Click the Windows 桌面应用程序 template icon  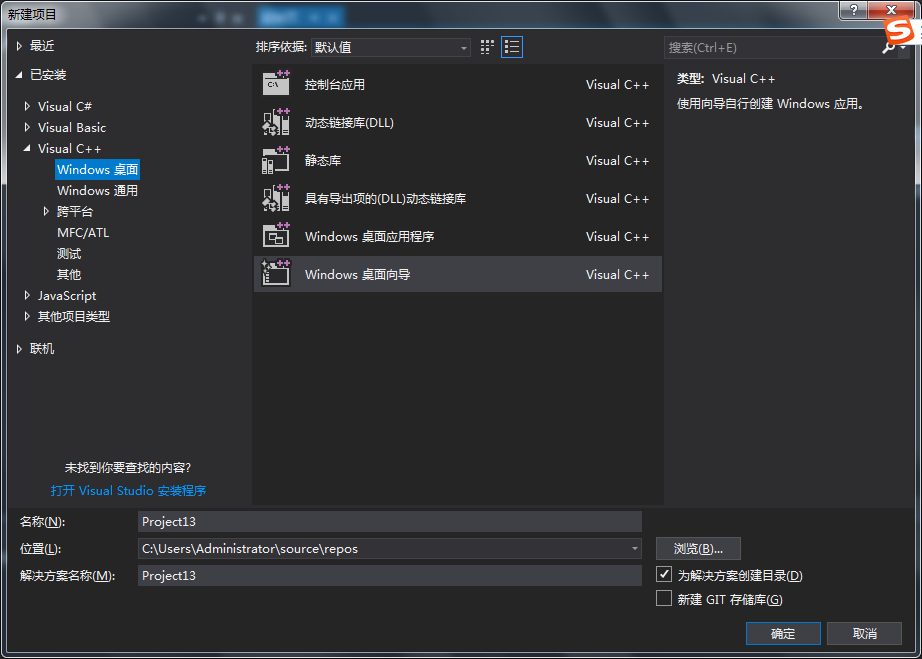(x=276, y=236)
